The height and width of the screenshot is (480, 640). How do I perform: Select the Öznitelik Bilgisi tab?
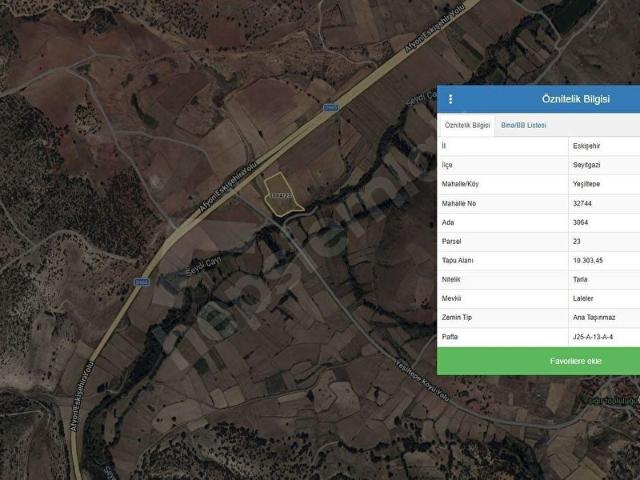tap(467, 125)
